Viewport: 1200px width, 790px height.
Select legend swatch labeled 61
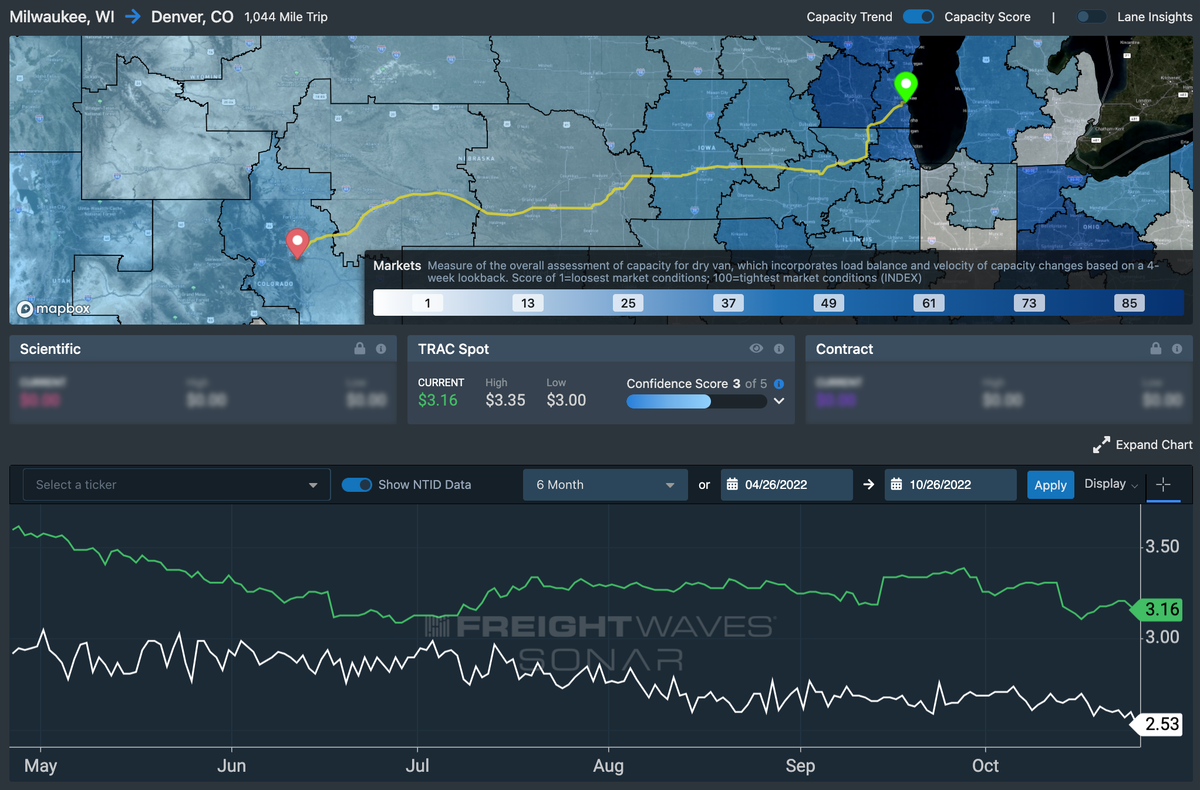pos(929,303)
